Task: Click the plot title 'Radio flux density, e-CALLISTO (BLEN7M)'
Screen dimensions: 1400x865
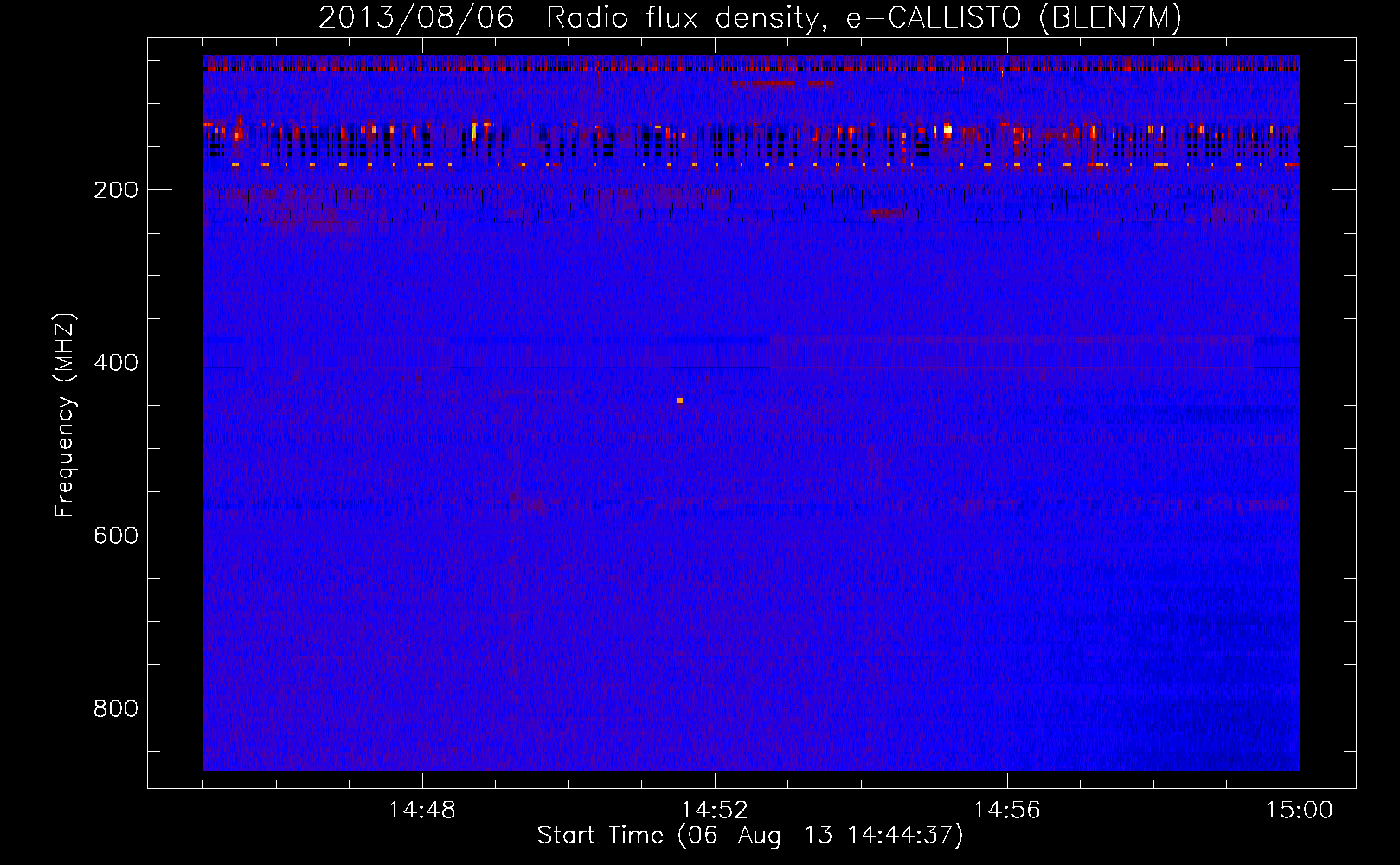Action: (864, 18)
